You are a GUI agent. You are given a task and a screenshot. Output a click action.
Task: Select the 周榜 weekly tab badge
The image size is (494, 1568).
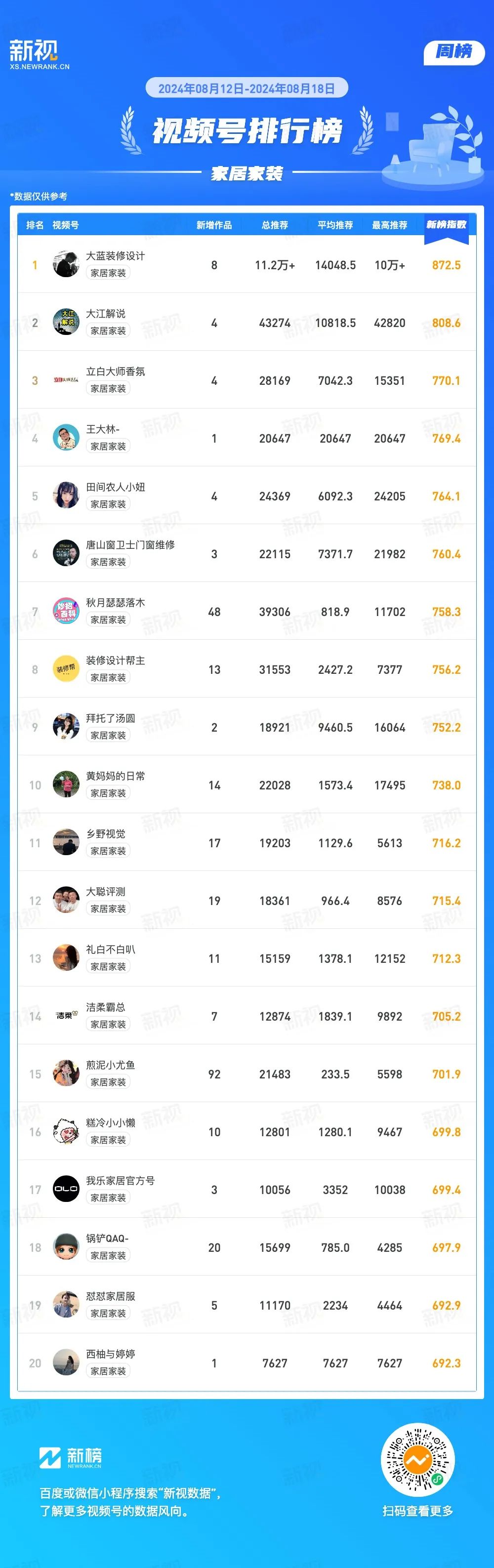[x=454, y=52]
